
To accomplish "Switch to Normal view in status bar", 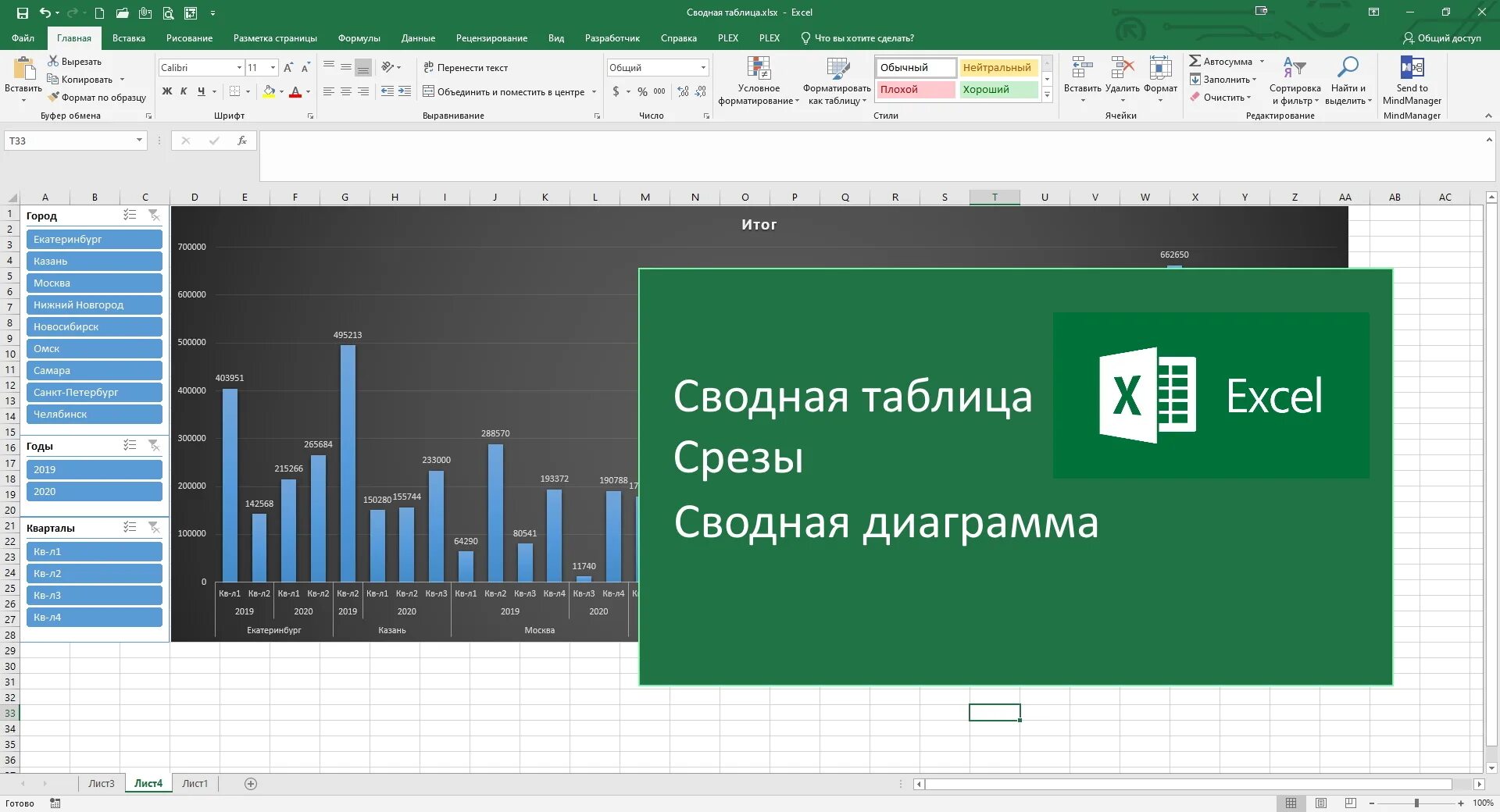I will 1291,803.
